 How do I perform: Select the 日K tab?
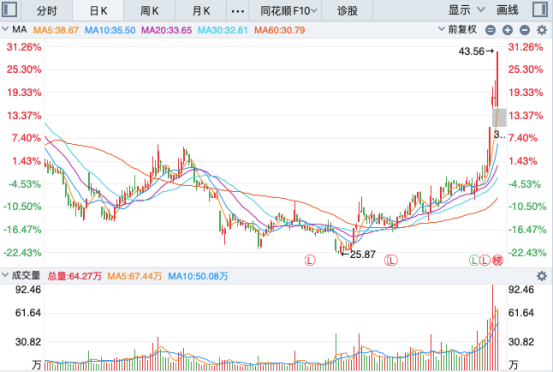pyautogui.click(x=98, y=11)
